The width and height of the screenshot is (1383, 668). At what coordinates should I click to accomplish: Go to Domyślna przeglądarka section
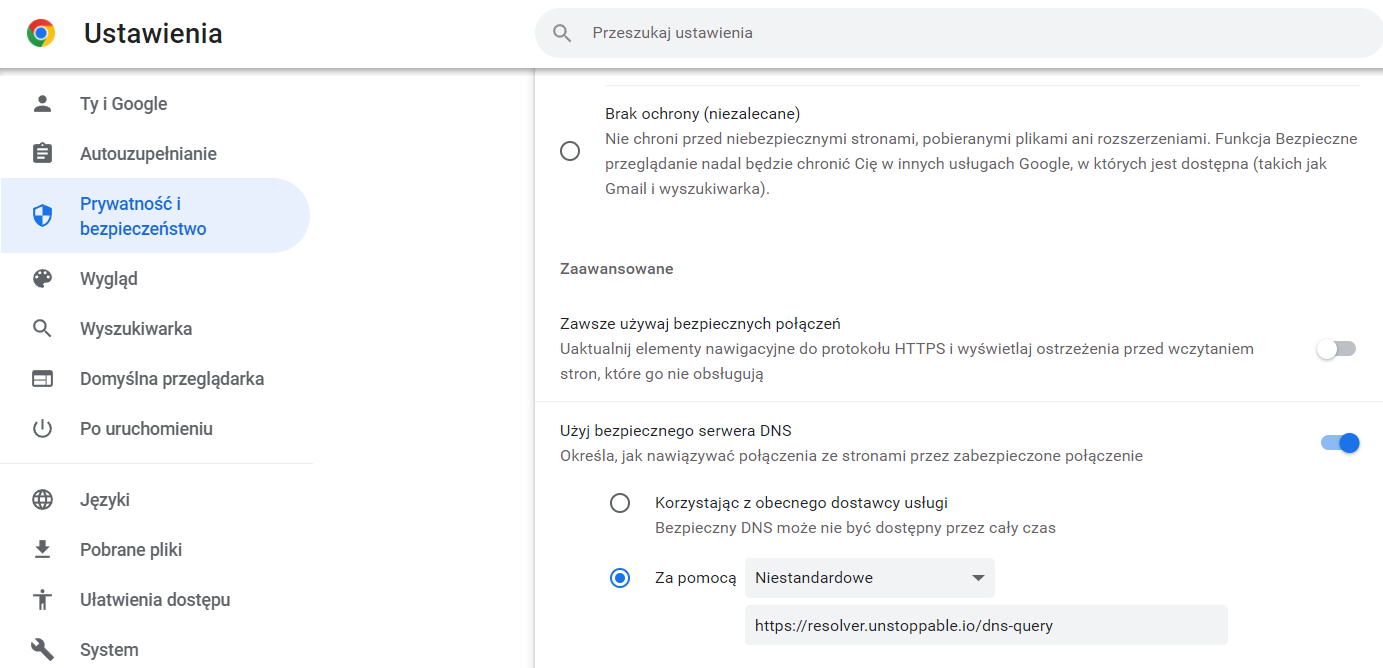point(172,379)
